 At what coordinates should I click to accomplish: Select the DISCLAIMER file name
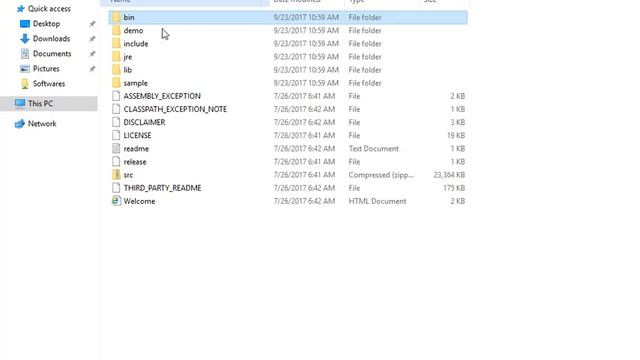tap(144, 122)
